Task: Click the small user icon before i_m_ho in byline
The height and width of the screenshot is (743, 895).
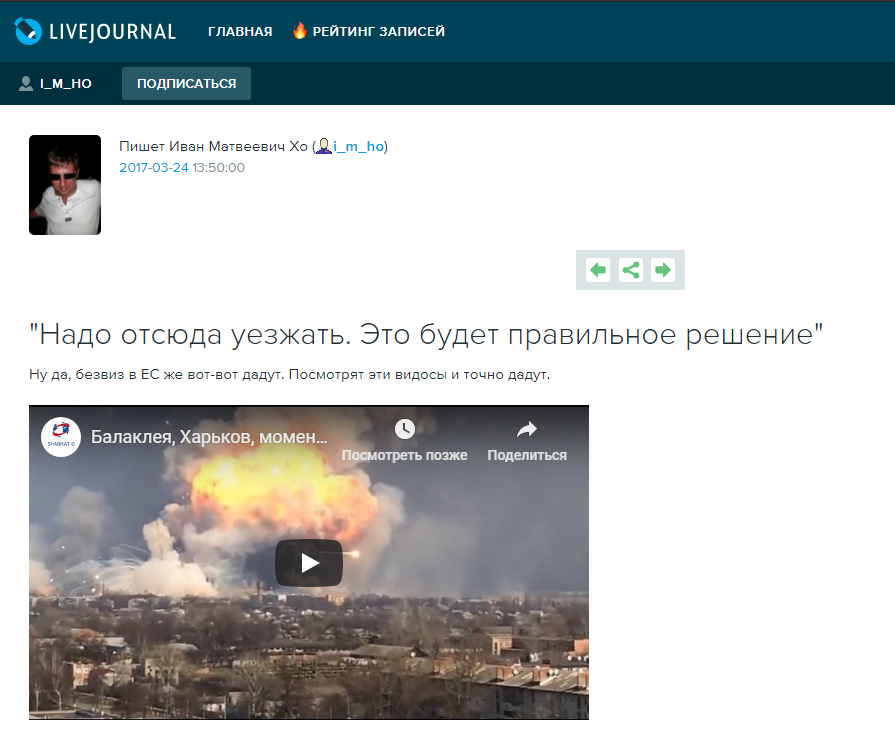Action: [323, 147]
